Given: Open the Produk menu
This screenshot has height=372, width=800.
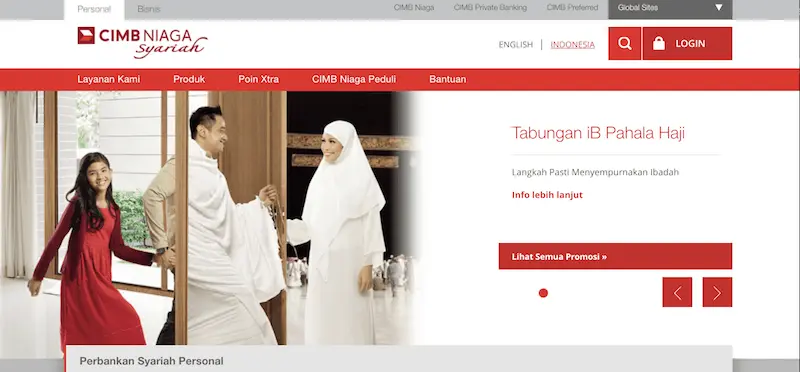Looking at the screenshot, I should (189, 79).
